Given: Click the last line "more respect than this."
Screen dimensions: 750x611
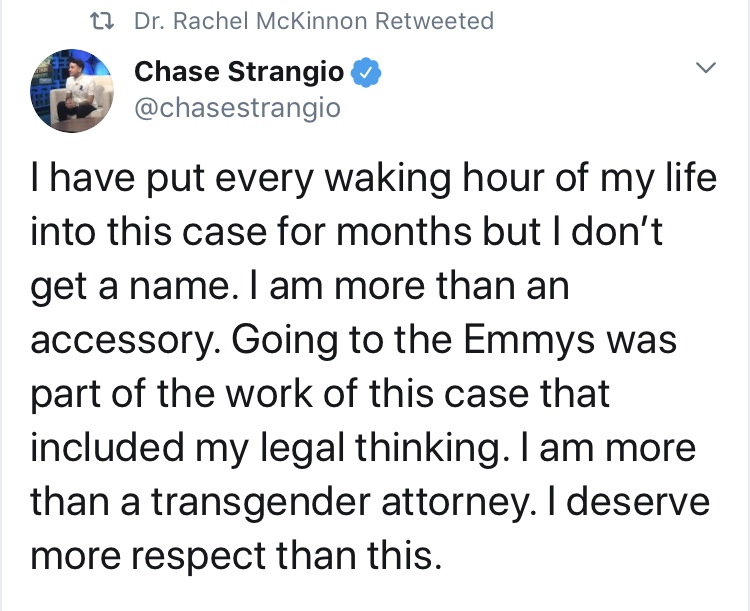Looking at the screenshot, I should [235, 557].
